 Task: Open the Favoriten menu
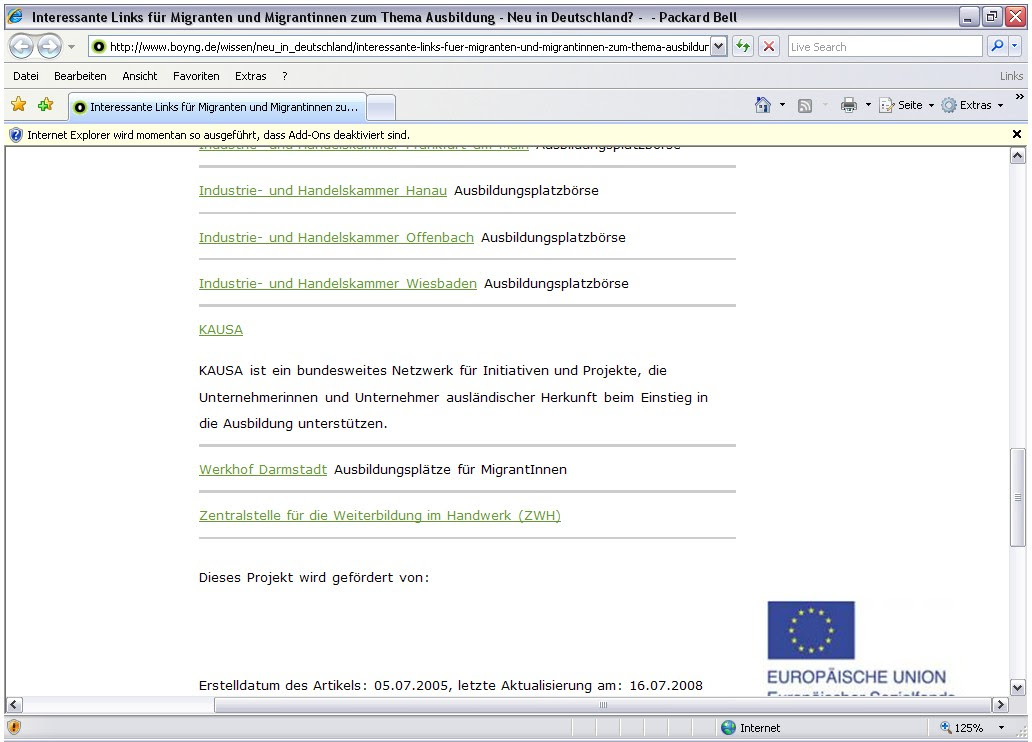(x=196, y=76)
